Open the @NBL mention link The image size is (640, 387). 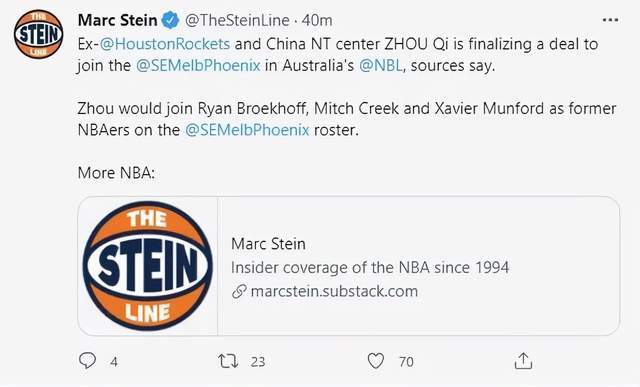point(381,66)
